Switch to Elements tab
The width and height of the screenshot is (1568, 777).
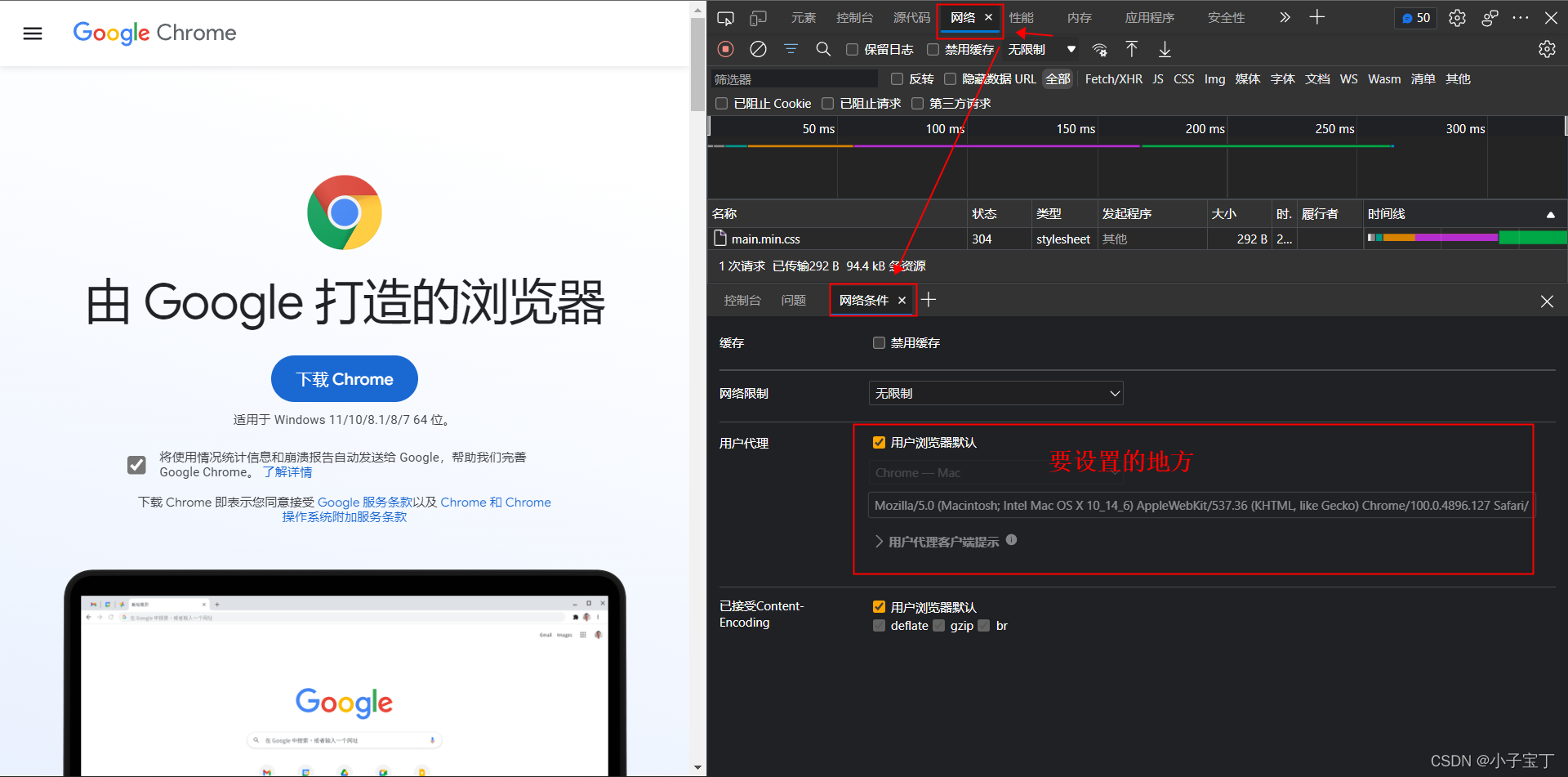coord(803,18)
